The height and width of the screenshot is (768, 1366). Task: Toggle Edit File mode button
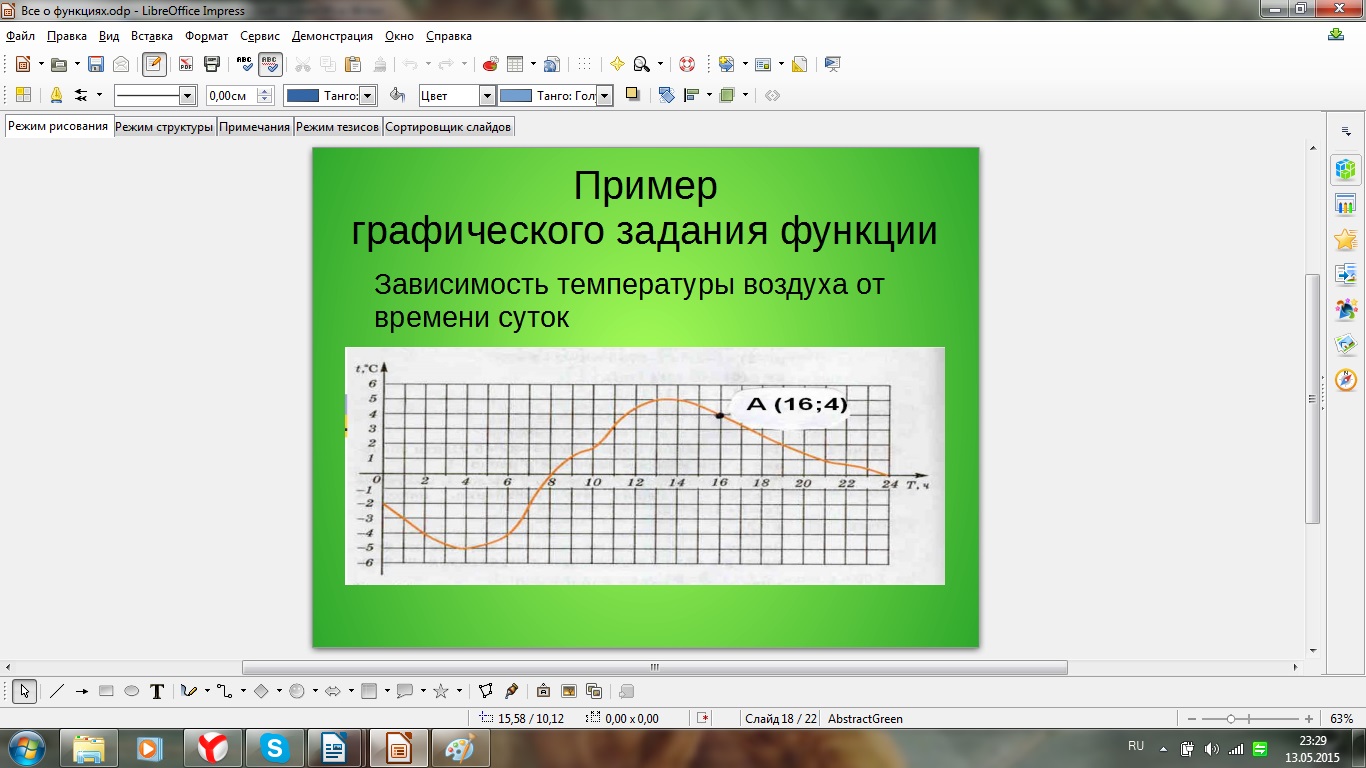point(154,64)
